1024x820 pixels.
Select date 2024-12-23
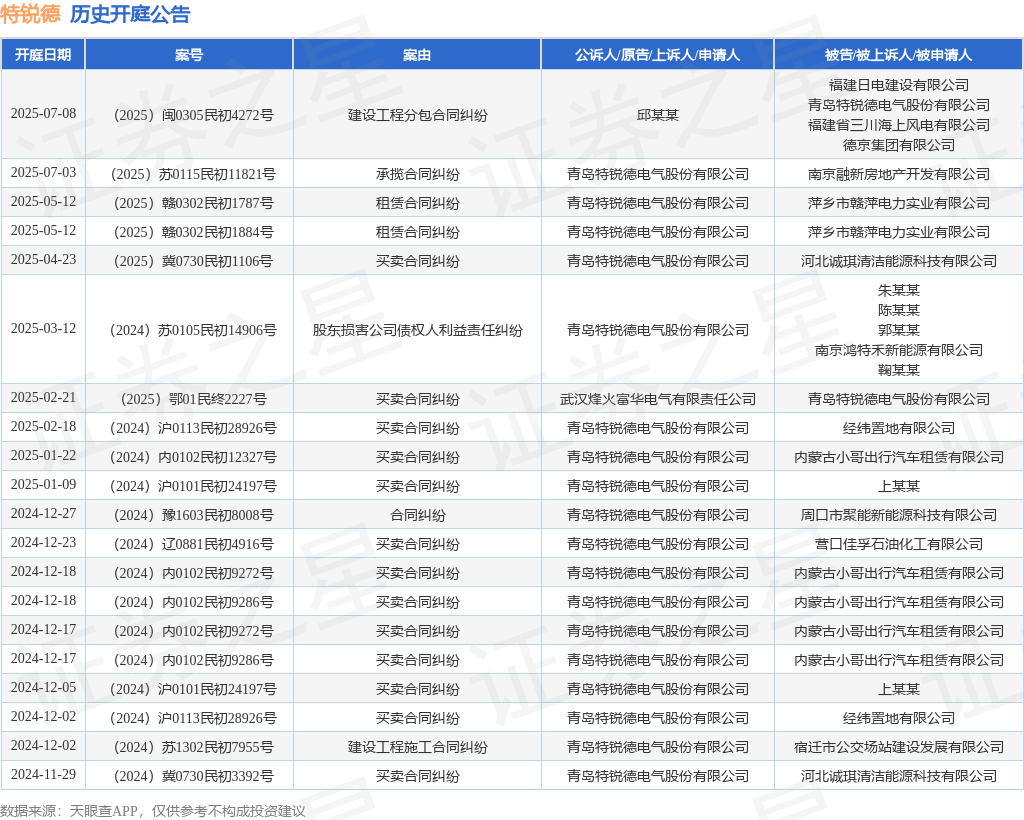43,543
